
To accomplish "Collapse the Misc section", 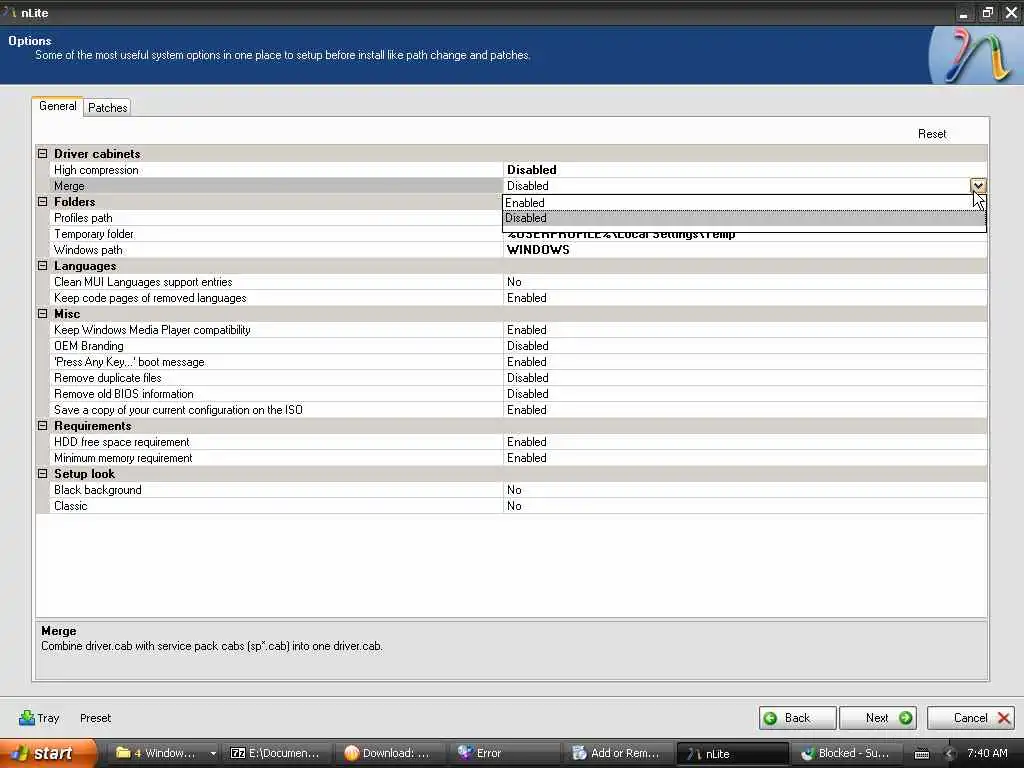I will (x=42, y=313).
